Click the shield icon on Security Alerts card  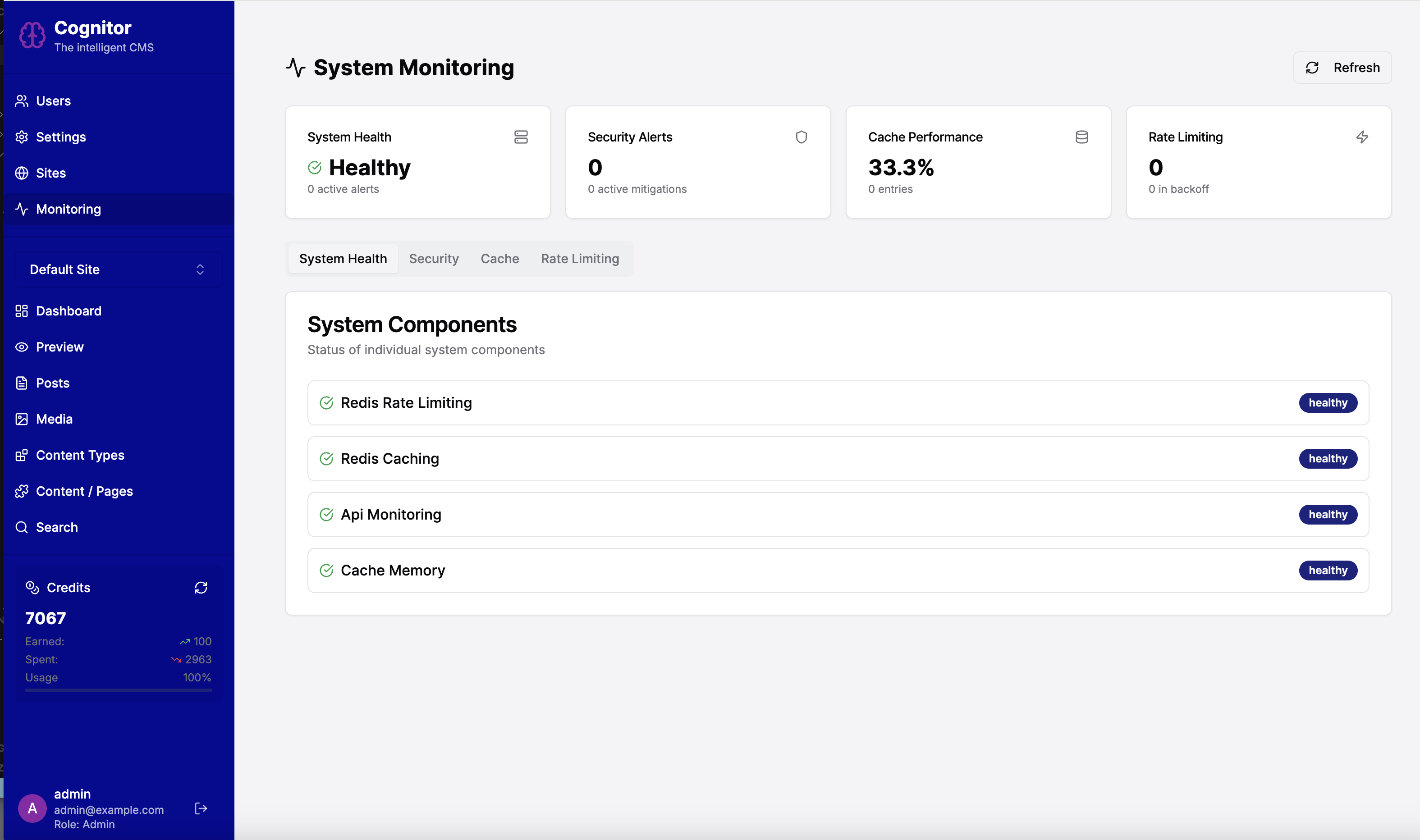[801, 137]
